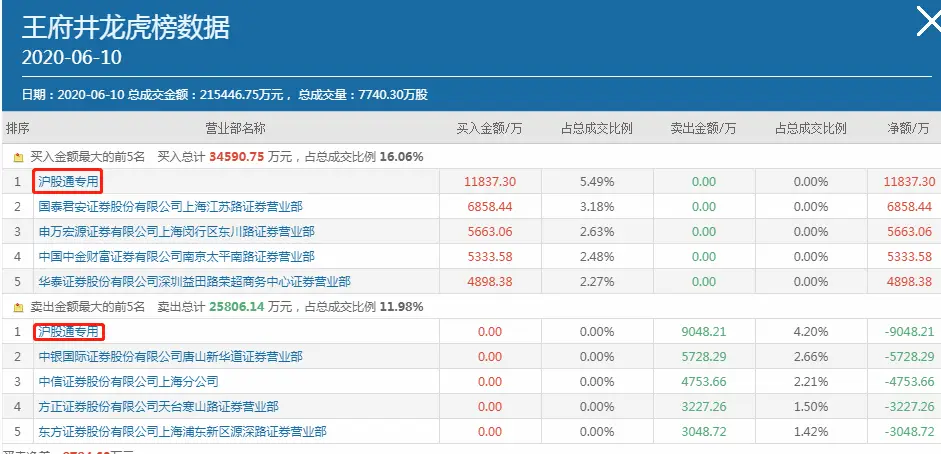Click the 2.66% sell ratio cell

pos(811,357)
